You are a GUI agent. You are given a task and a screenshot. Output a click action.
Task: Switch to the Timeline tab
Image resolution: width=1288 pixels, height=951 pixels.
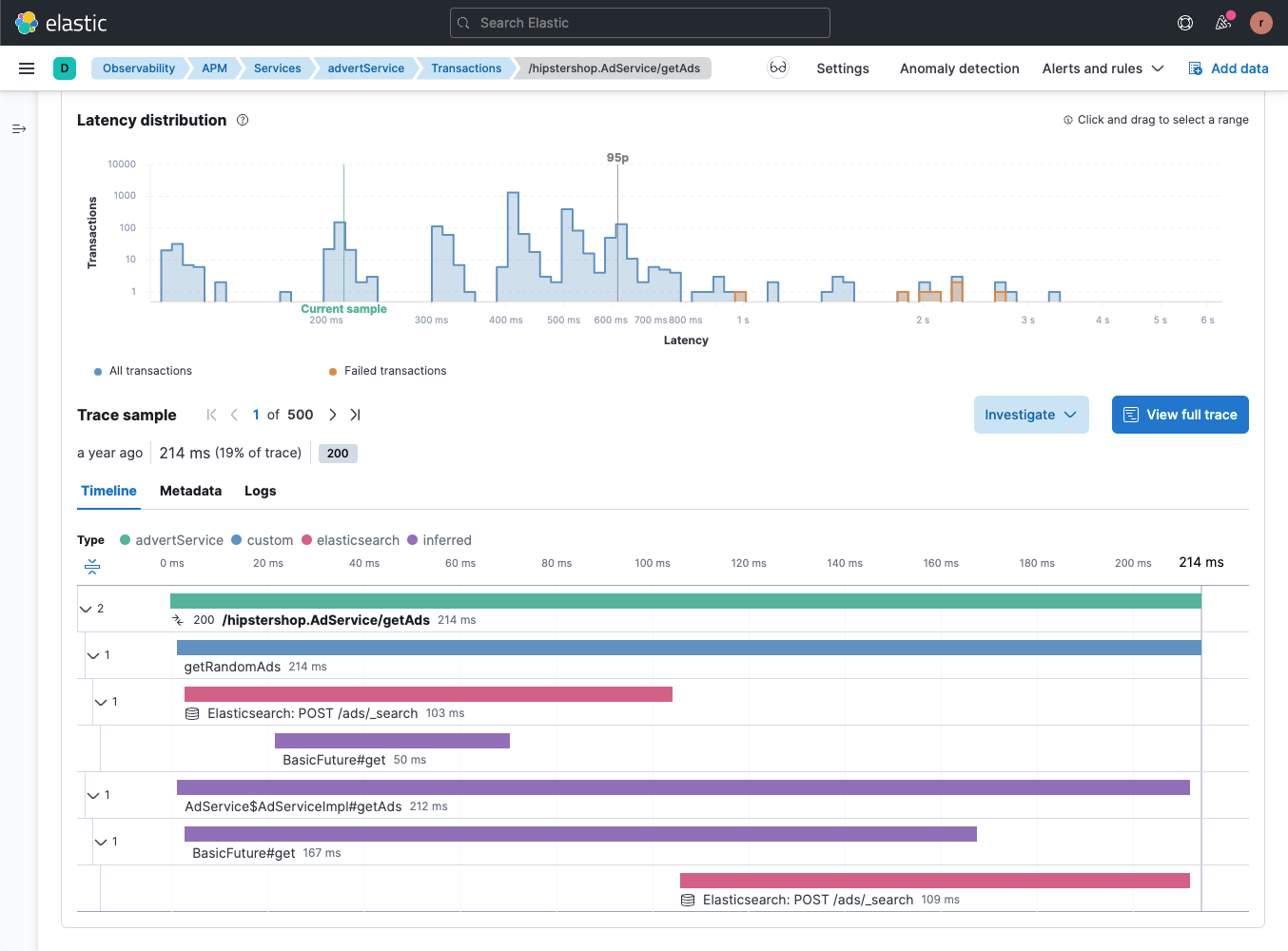(x=108, y=491)
